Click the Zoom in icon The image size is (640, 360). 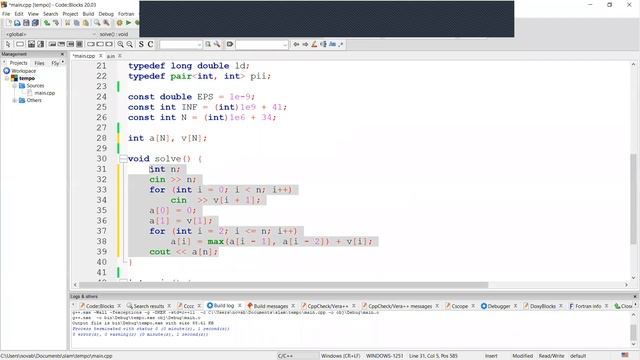click(120, 44)
